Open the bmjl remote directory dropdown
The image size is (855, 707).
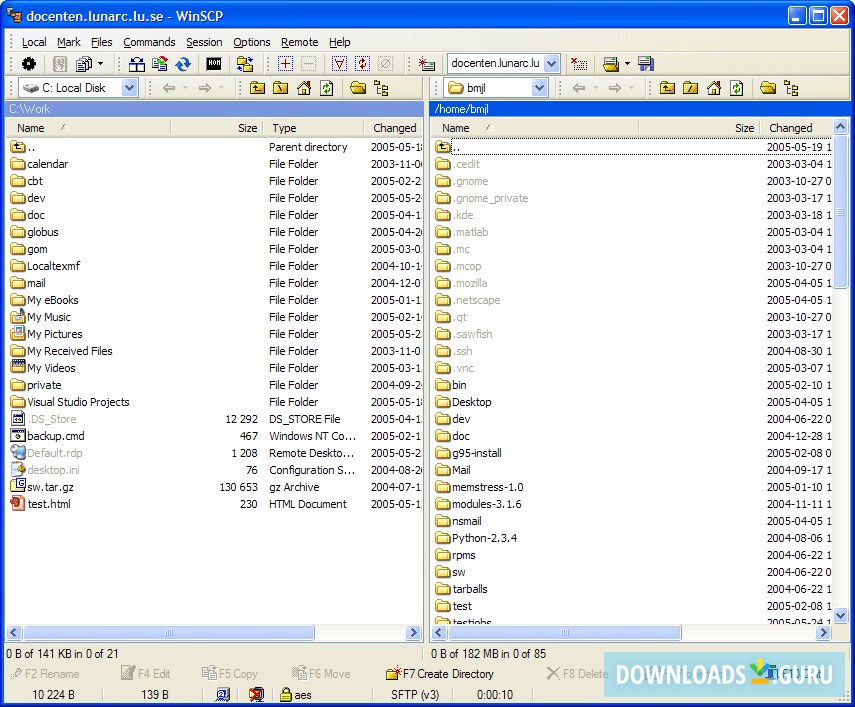539,88
